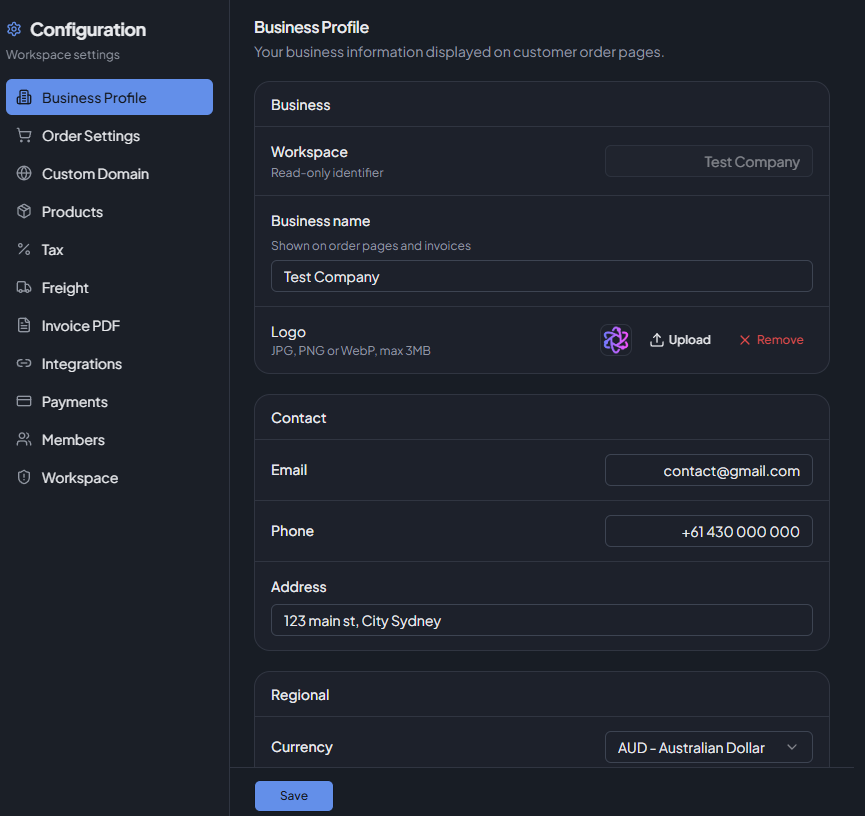Navigate to Products
Screen dimensions: 865x816
pos(109,211)
